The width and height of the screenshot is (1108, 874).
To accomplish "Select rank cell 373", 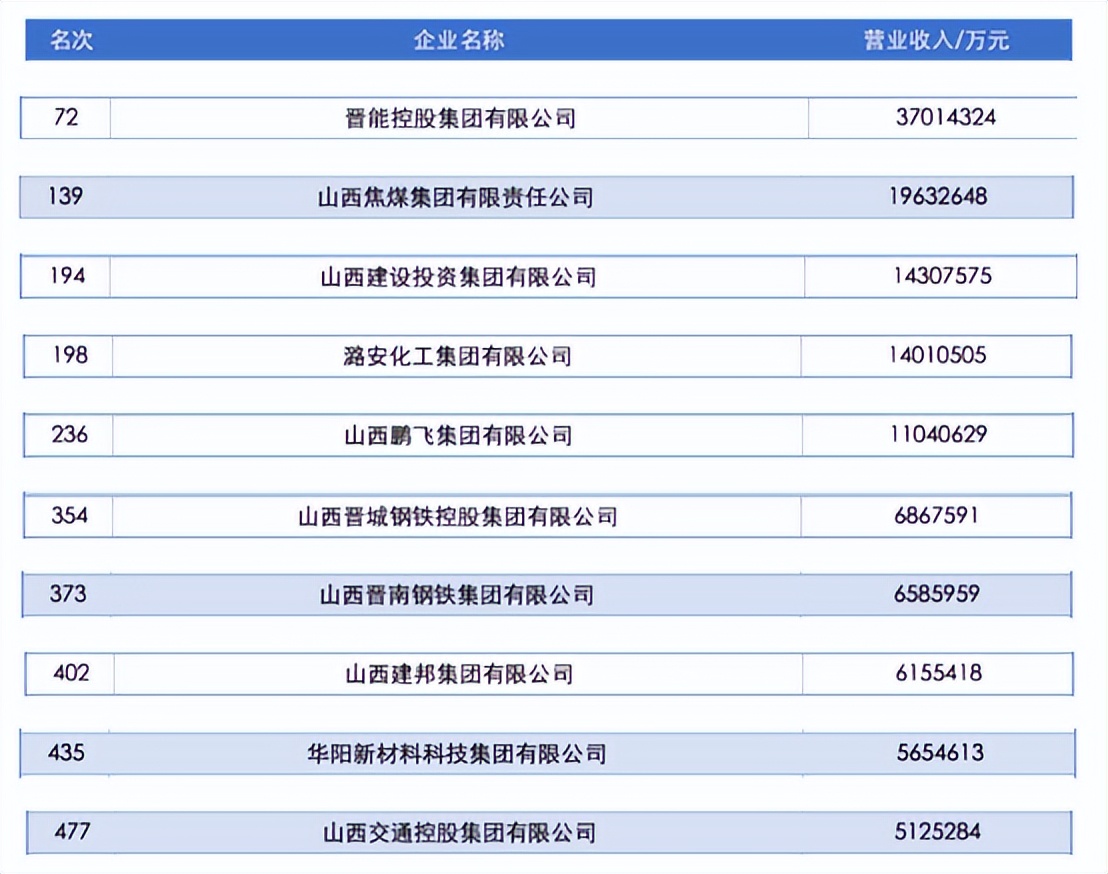I will [68, 594].
